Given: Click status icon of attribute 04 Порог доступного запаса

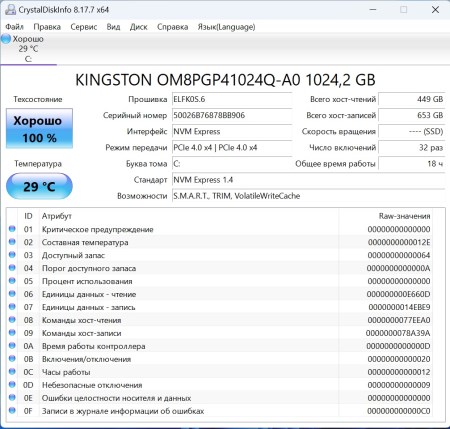Looking at the screenshot, I should pyautogui.click(x=12, y=268).
